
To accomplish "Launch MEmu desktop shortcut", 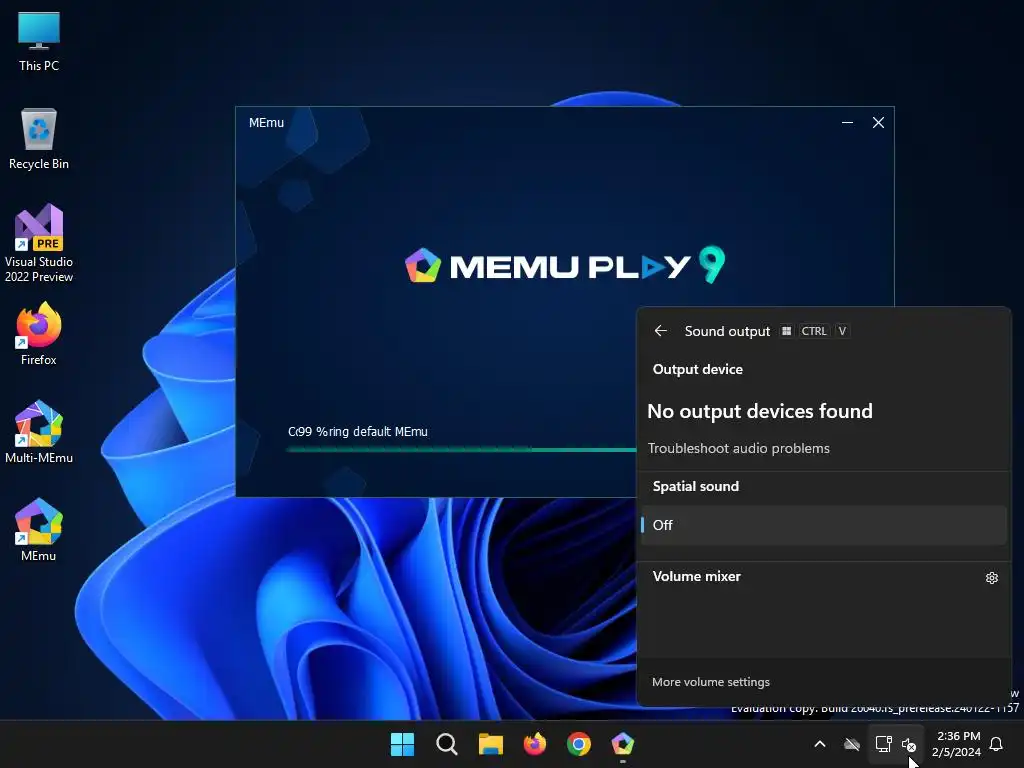I will tap(39, 530).
